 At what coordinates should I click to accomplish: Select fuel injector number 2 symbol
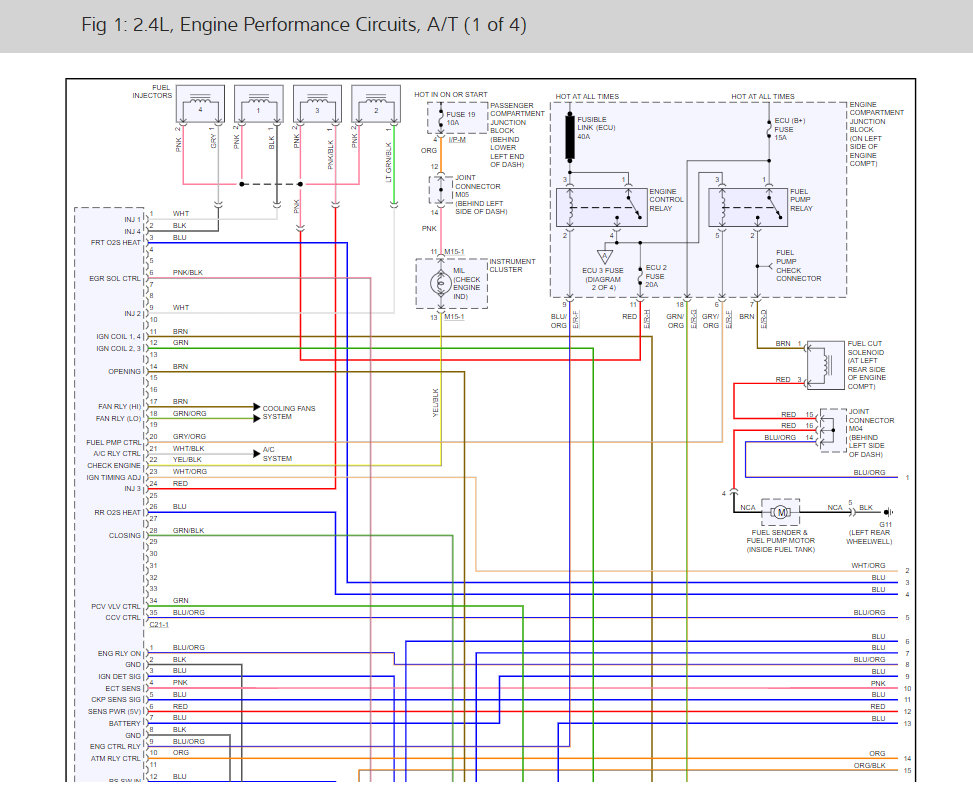pyautogui.click(x=376, y=104)
